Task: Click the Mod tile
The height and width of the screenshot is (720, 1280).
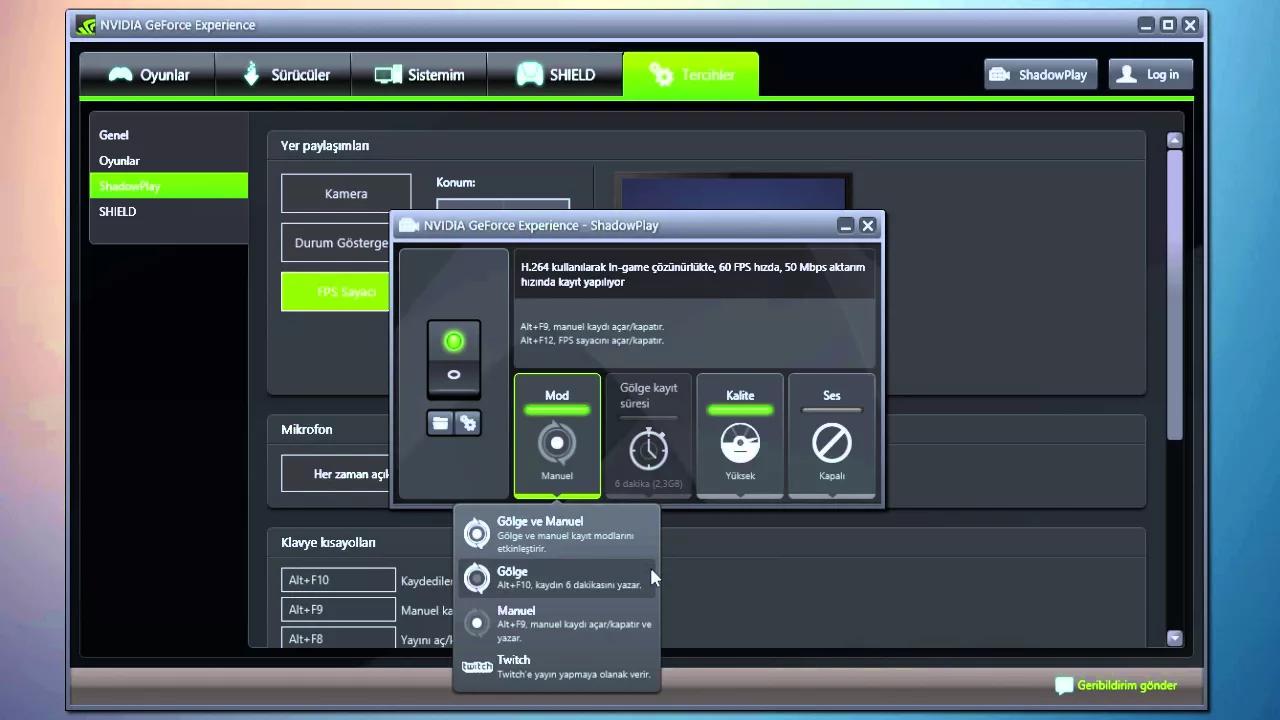Action: point(557,435)
